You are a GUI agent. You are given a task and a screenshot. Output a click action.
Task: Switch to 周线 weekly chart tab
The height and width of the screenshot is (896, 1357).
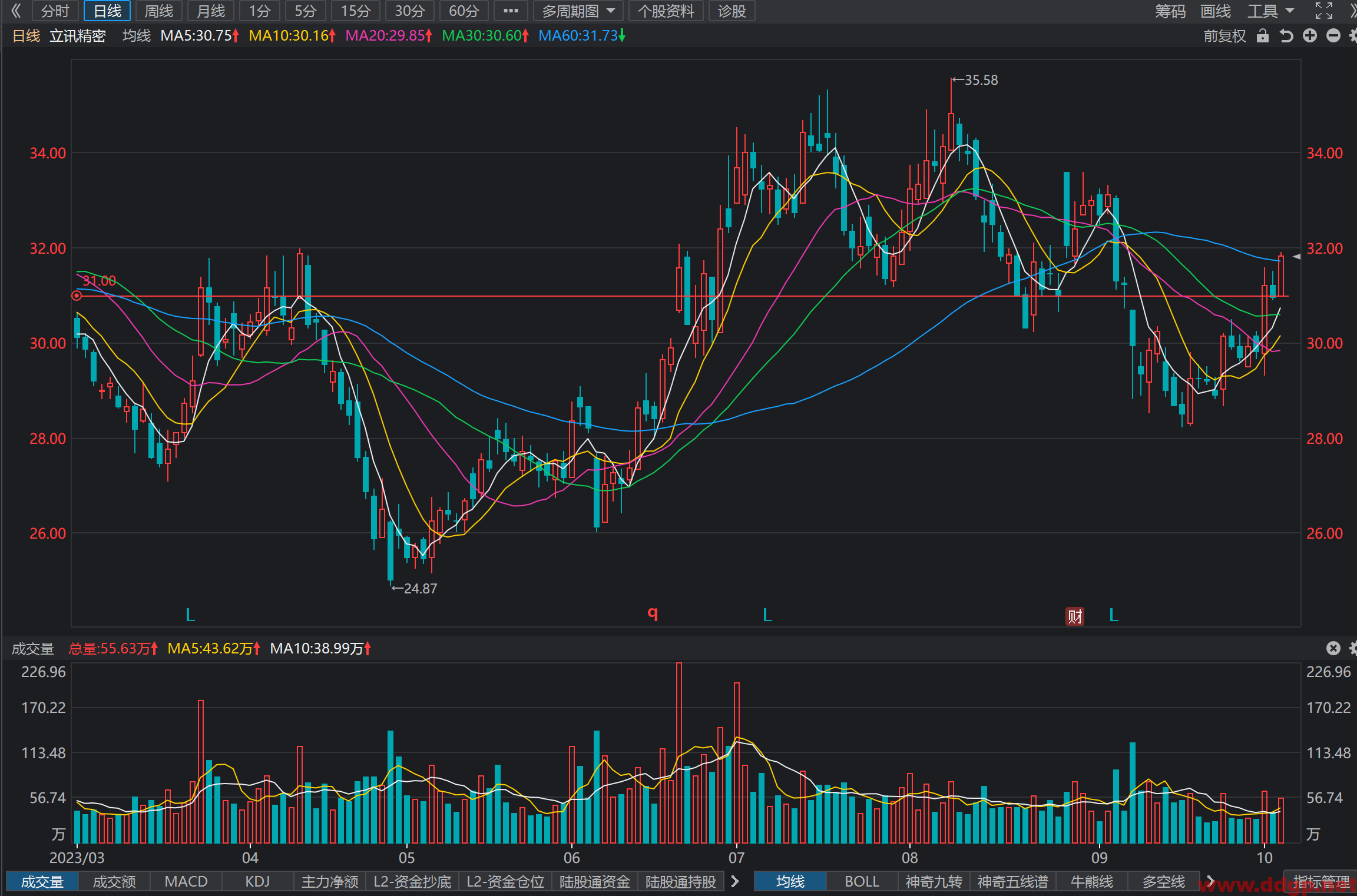point(158,11)
